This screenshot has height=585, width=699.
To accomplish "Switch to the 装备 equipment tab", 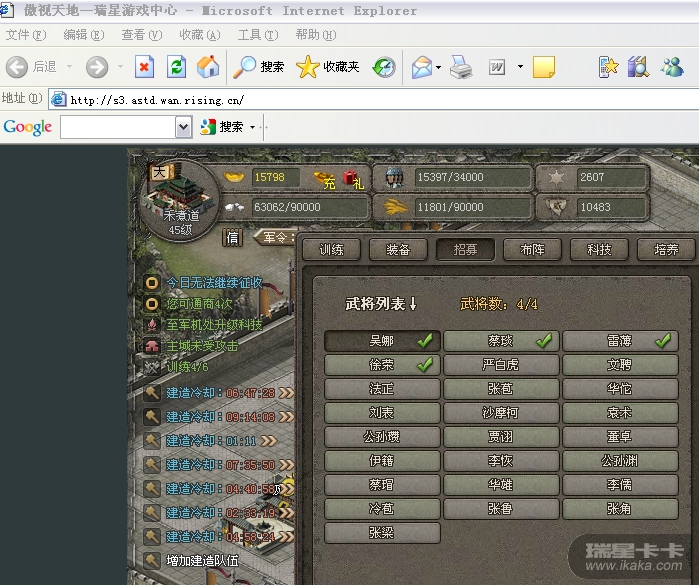I will pos(397,250).
